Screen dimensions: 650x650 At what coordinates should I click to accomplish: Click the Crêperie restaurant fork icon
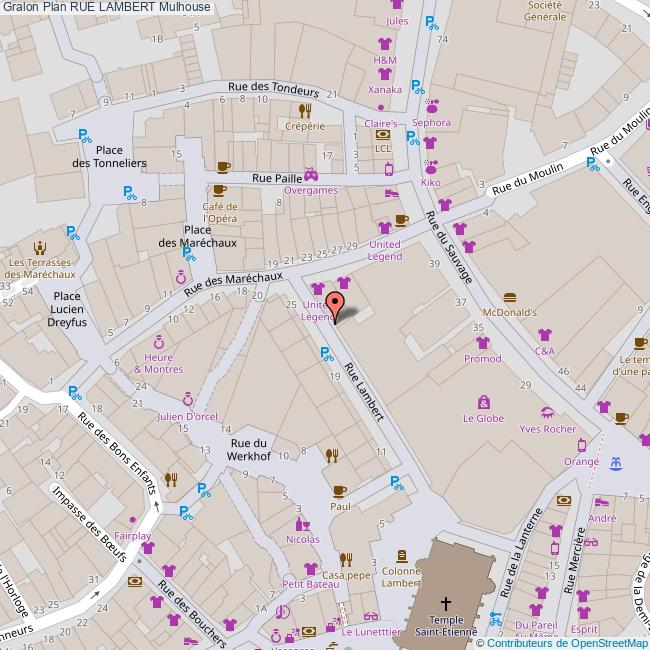(x=305, y=111)
